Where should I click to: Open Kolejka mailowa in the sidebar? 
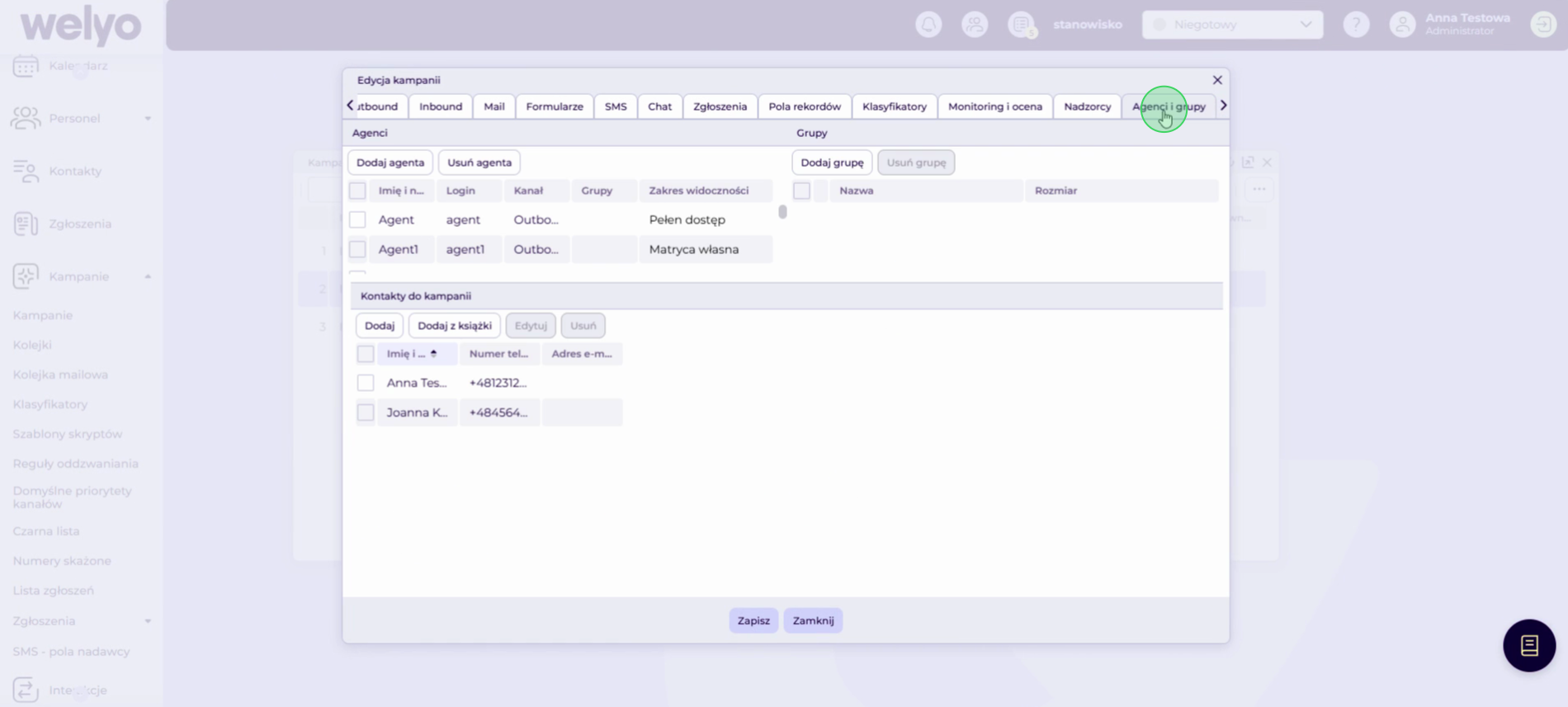point(60,375)
